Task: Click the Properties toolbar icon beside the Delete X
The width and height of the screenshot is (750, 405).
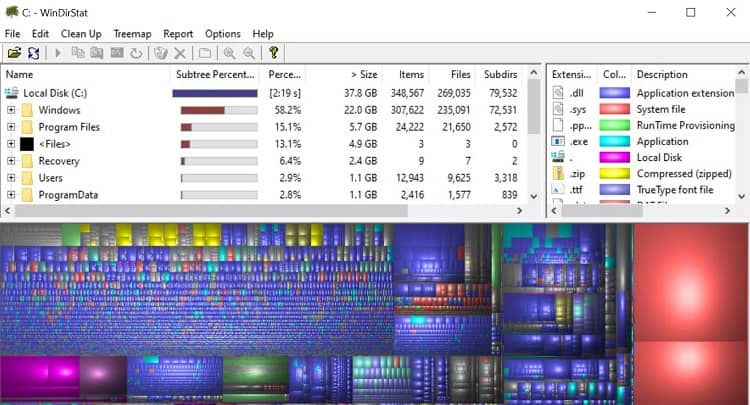Action: (205, 53)
